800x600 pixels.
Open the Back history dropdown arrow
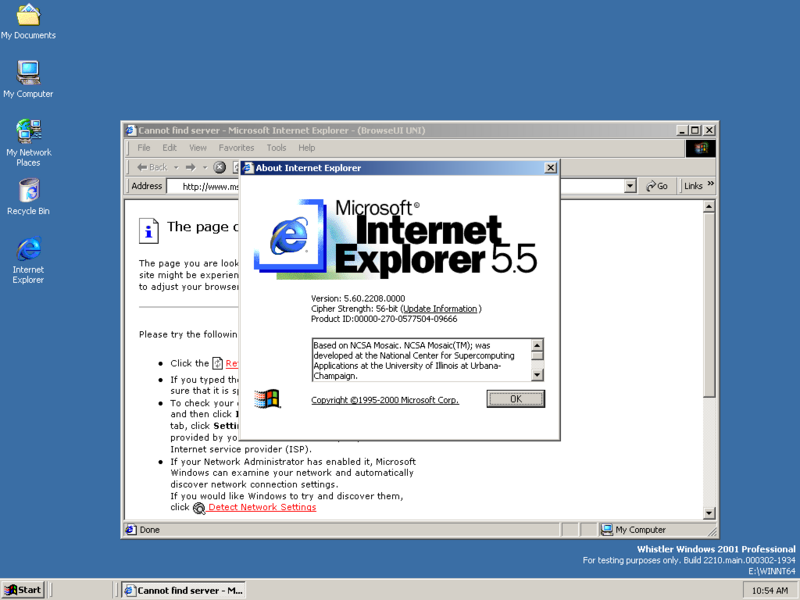[176, 167]
